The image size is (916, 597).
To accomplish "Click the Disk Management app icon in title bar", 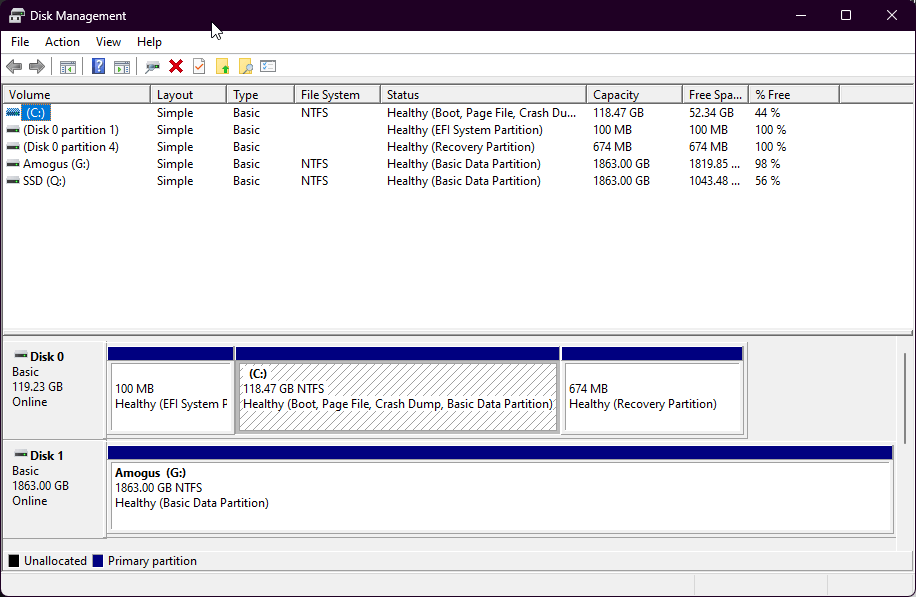I will point(16,16).
